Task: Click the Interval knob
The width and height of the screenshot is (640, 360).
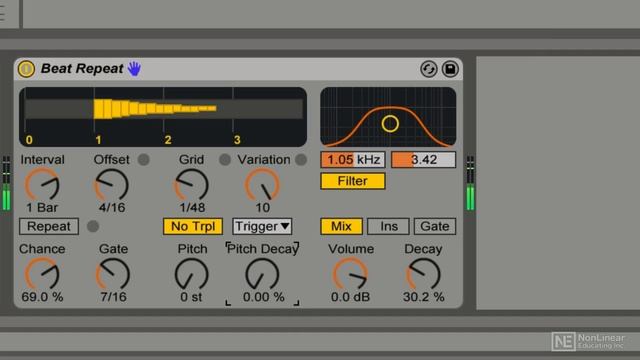Action: (x=42, y=185)
